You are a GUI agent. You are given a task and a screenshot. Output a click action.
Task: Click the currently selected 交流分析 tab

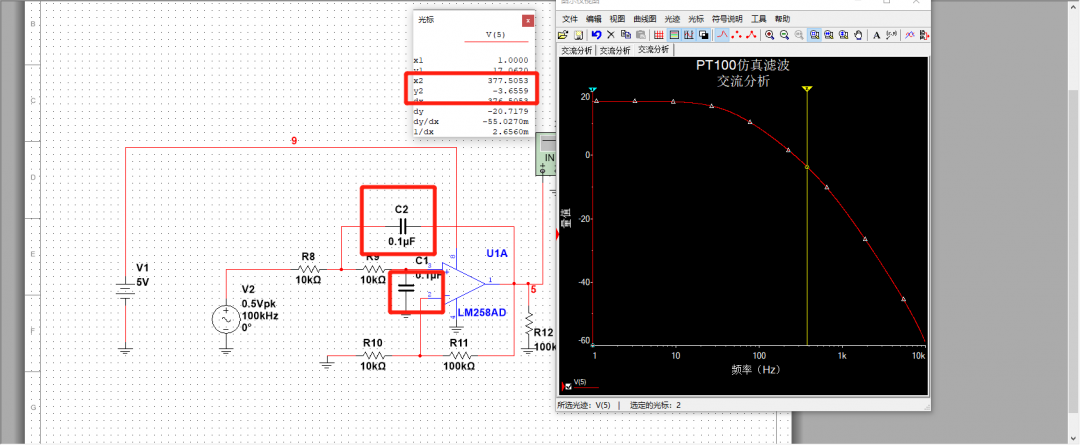tap(653, 50)
